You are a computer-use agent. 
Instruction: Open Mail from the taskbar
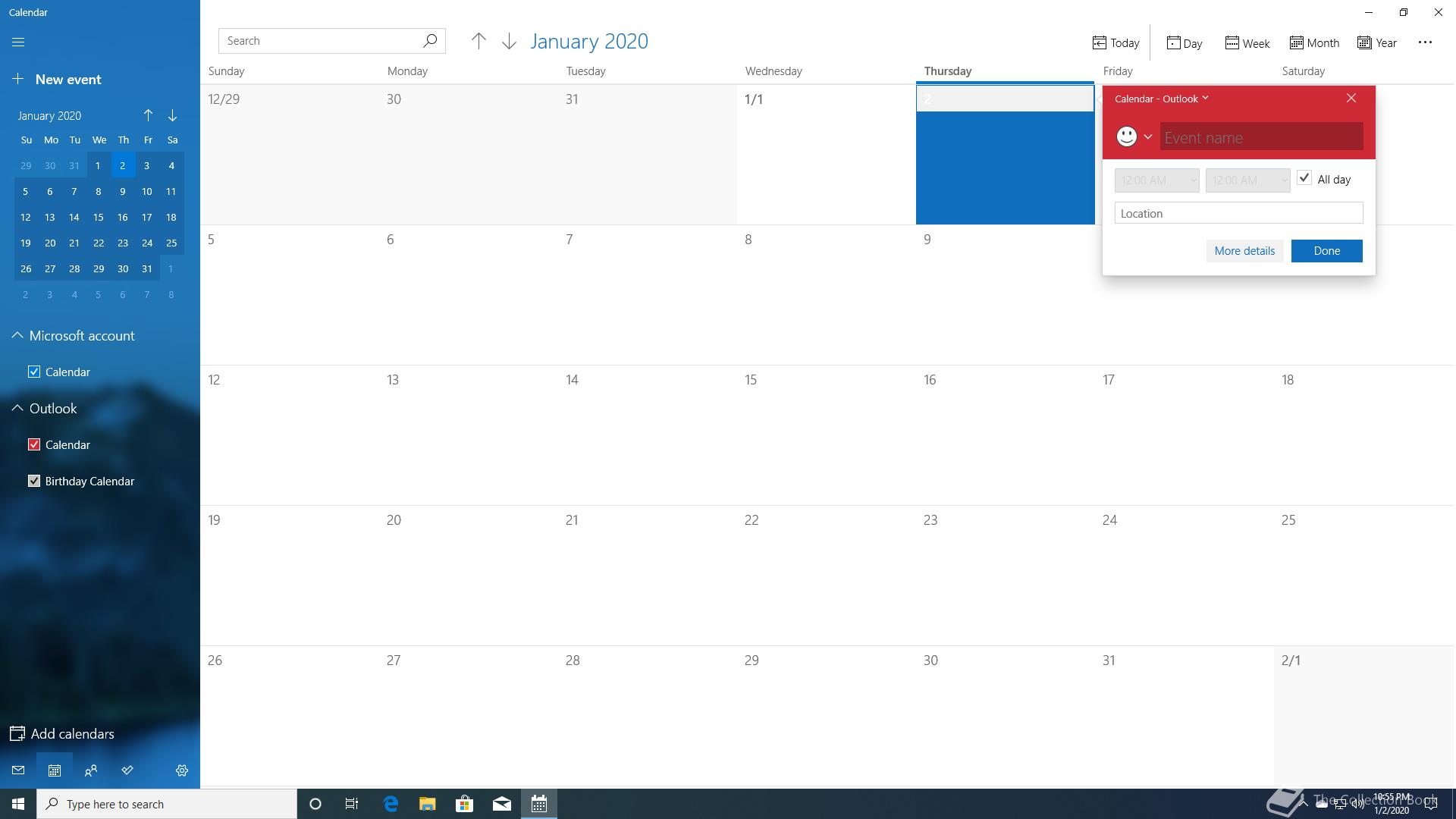pyautogui.click(x=501, y=804)
